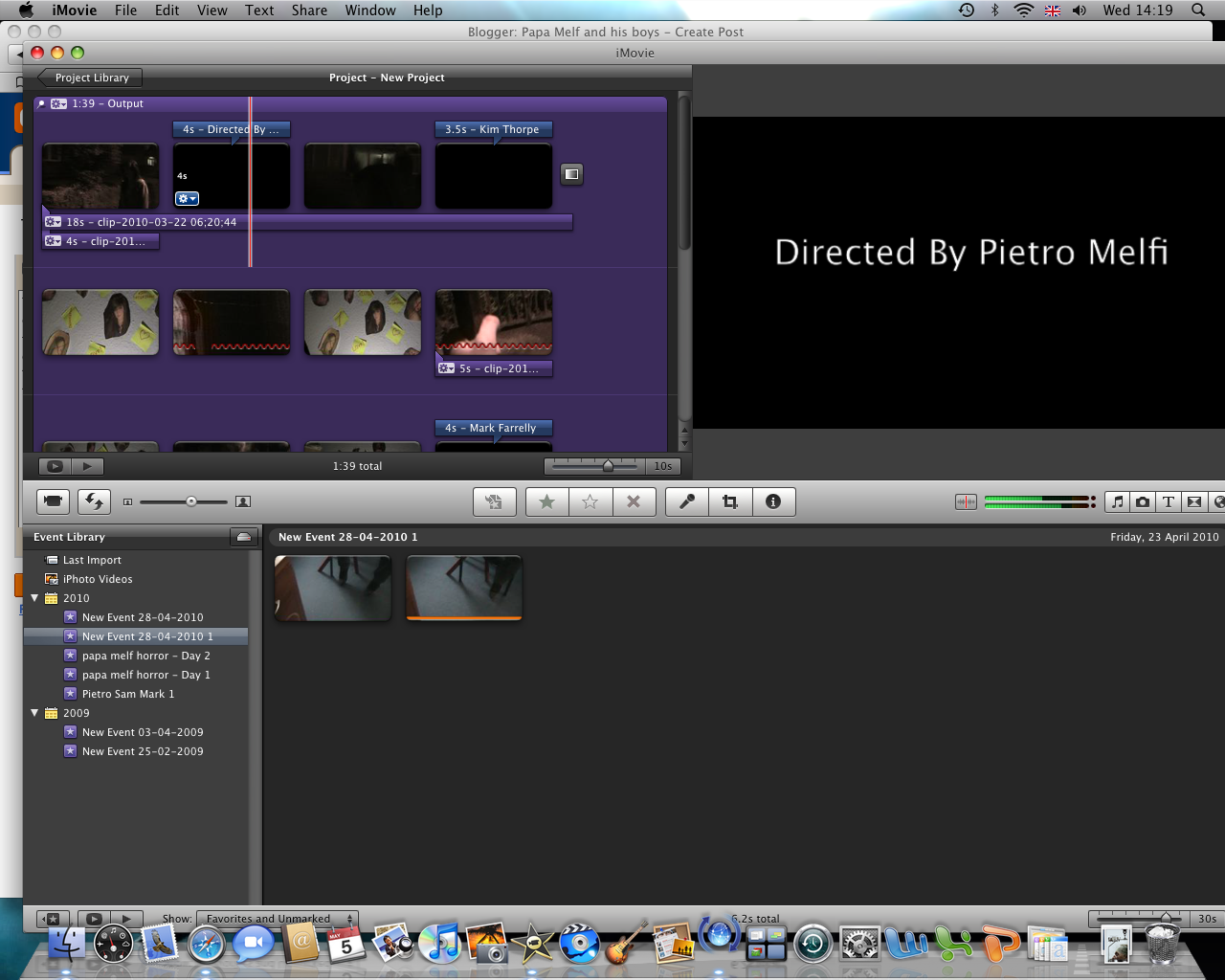The width and height of the screenshot is (1225, 980).
Task: Select first event clip thumbnail
Action: [333, 589]
